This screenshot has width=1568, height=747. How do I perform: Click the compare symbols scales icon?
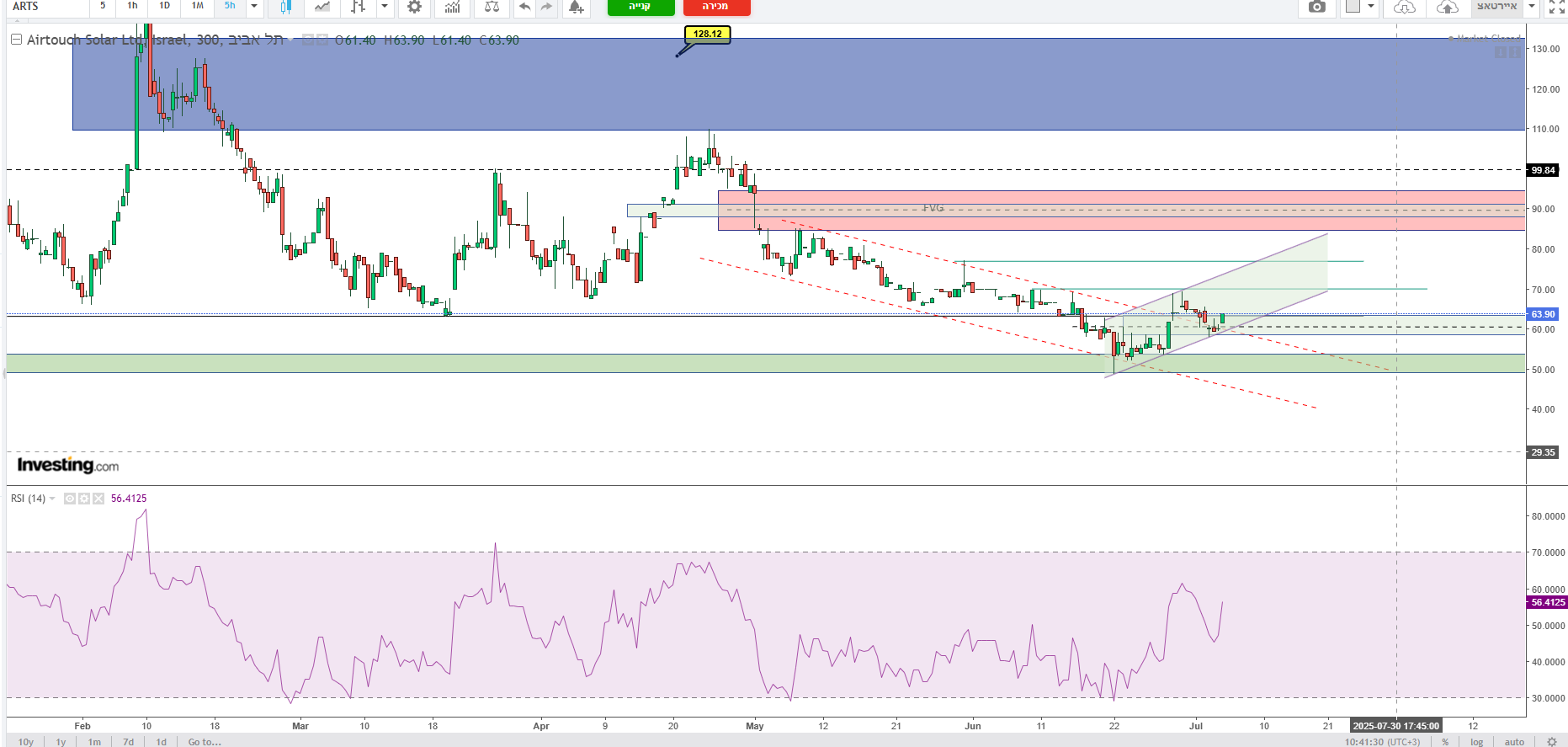click(x=492, y=7)
